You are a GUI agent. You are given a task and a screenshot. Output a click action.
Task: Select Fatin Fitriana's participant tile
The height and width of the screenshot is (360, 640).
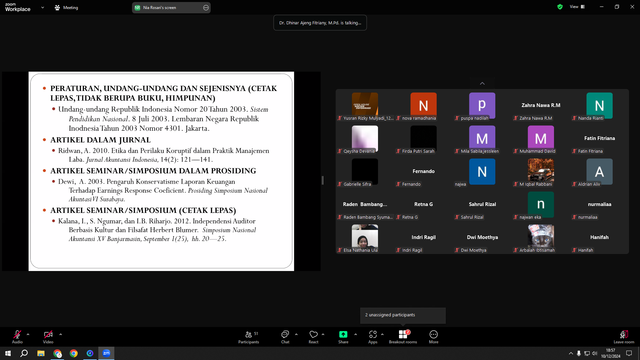599,139
